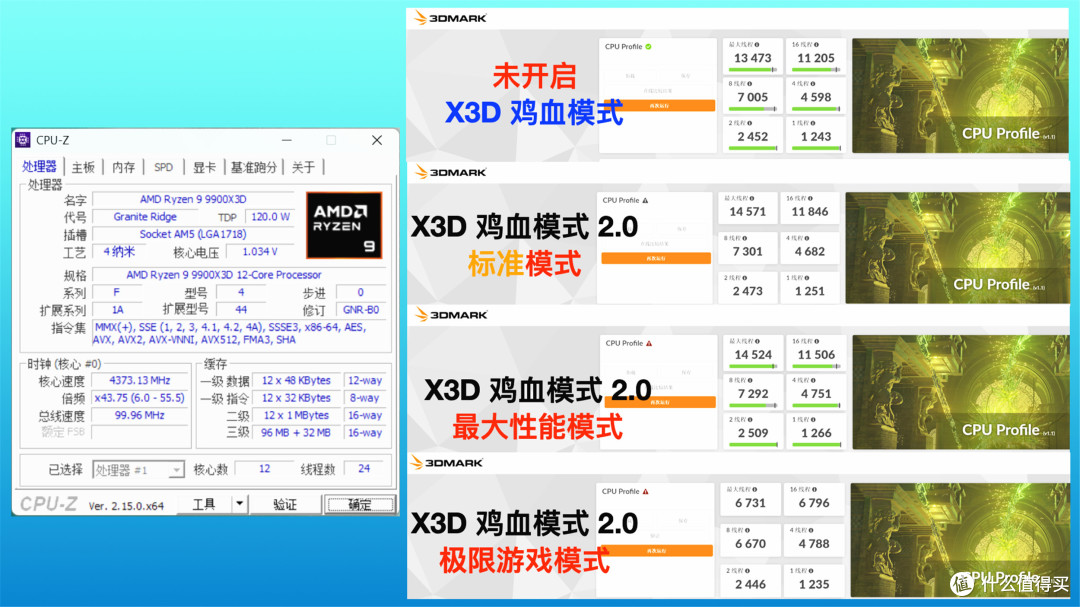Open the 内存 tab in CPU-Z

pyautogui.click(x=123, y=167)
